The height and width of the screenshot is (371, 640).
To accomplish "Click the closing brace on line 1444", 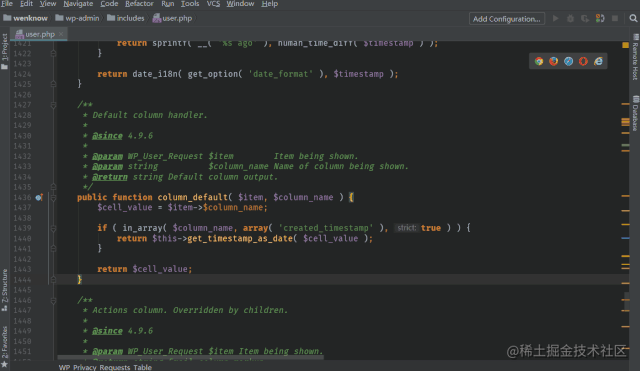I will tap(80, 280).
